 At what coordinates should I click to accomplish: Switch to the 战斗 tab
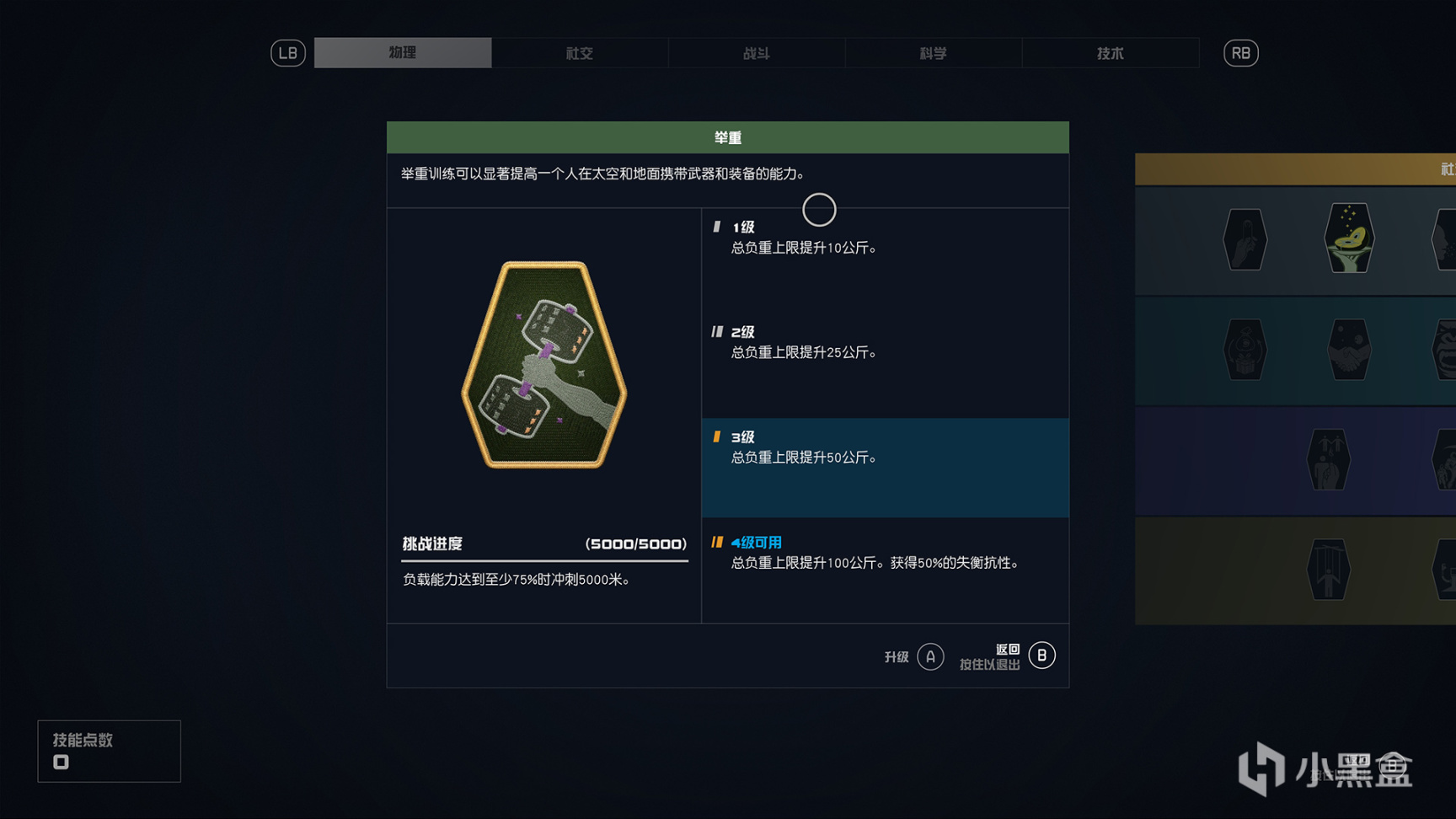[757, 53]
